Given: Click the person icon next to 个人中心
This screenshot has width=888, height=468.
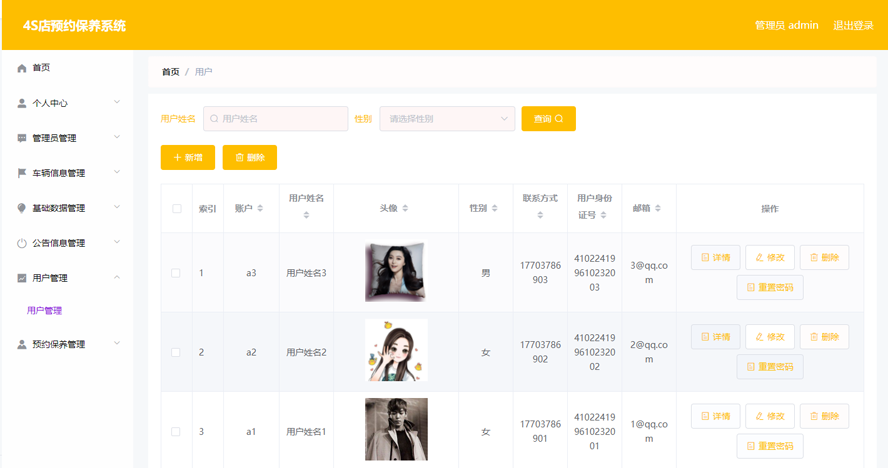Looking at the screenshot, I should pyautogui.click(x=22, y=103).
